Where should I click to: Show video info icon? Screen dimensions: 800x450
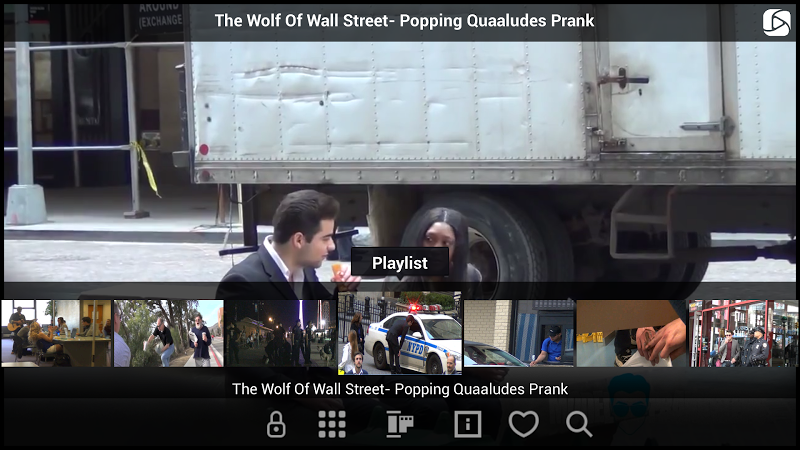pos(468,424)
